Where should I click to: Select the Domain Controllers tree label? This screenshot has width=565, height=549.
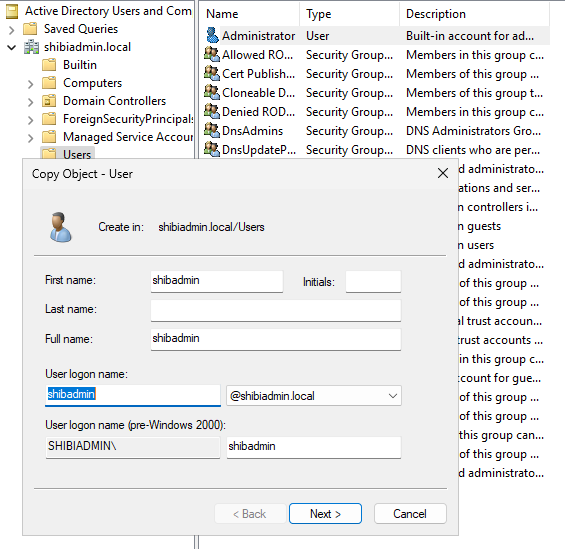(x=114, y=101)
